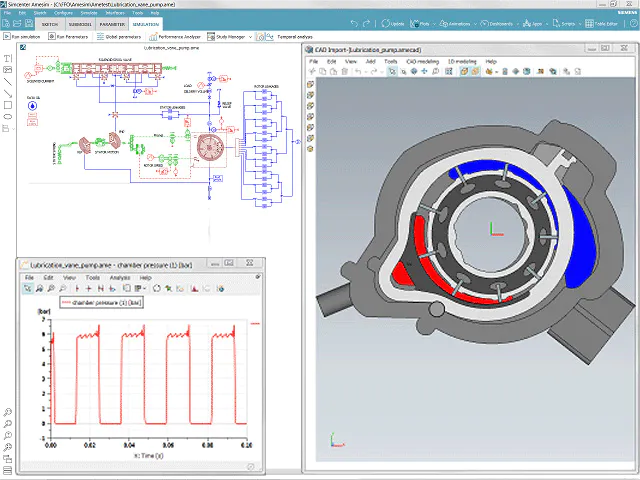Click the undo arrow in CAD Import toolbar

(x=358, y=72)
